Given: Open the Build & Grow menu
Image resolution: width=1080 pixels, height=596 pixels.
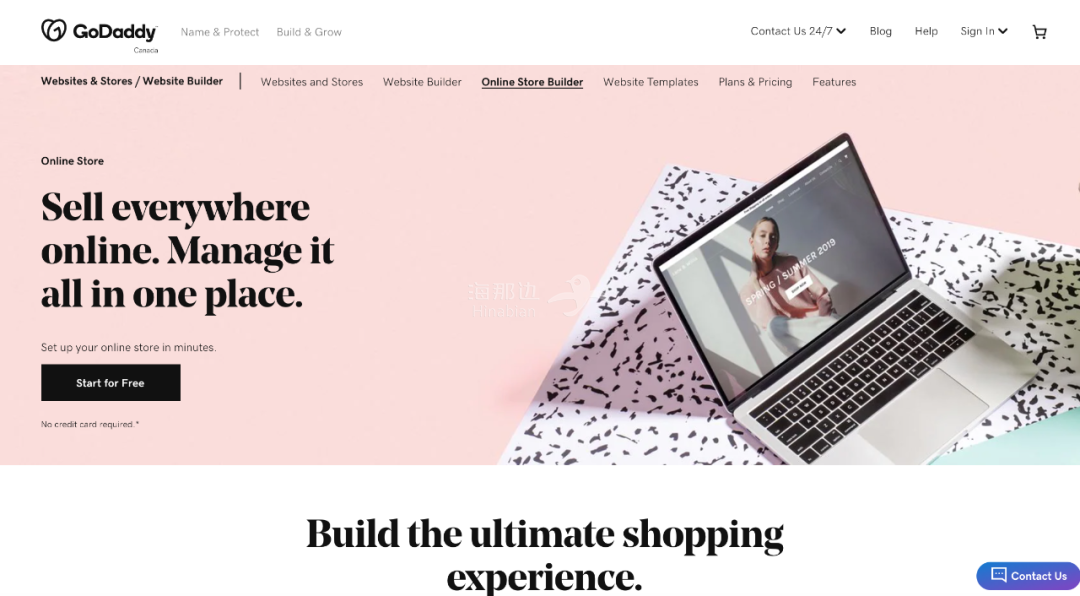Looking at the screenshot, I should pos(309,32).
